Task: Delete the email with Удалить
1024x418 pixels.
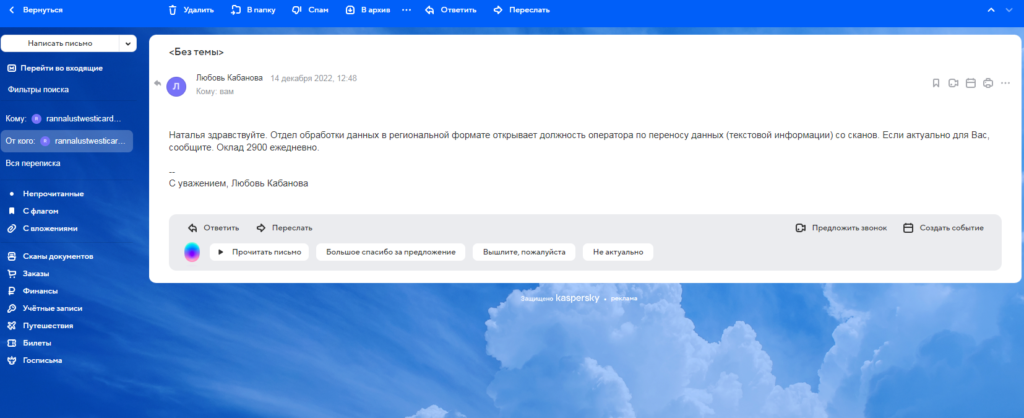Action: click(191, 10)
